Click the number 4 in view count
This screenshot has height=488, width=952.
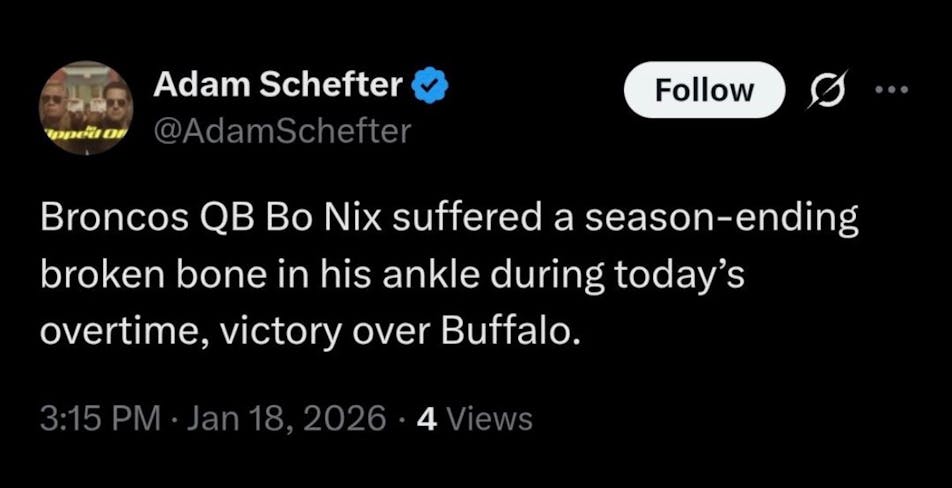(425, 418)
